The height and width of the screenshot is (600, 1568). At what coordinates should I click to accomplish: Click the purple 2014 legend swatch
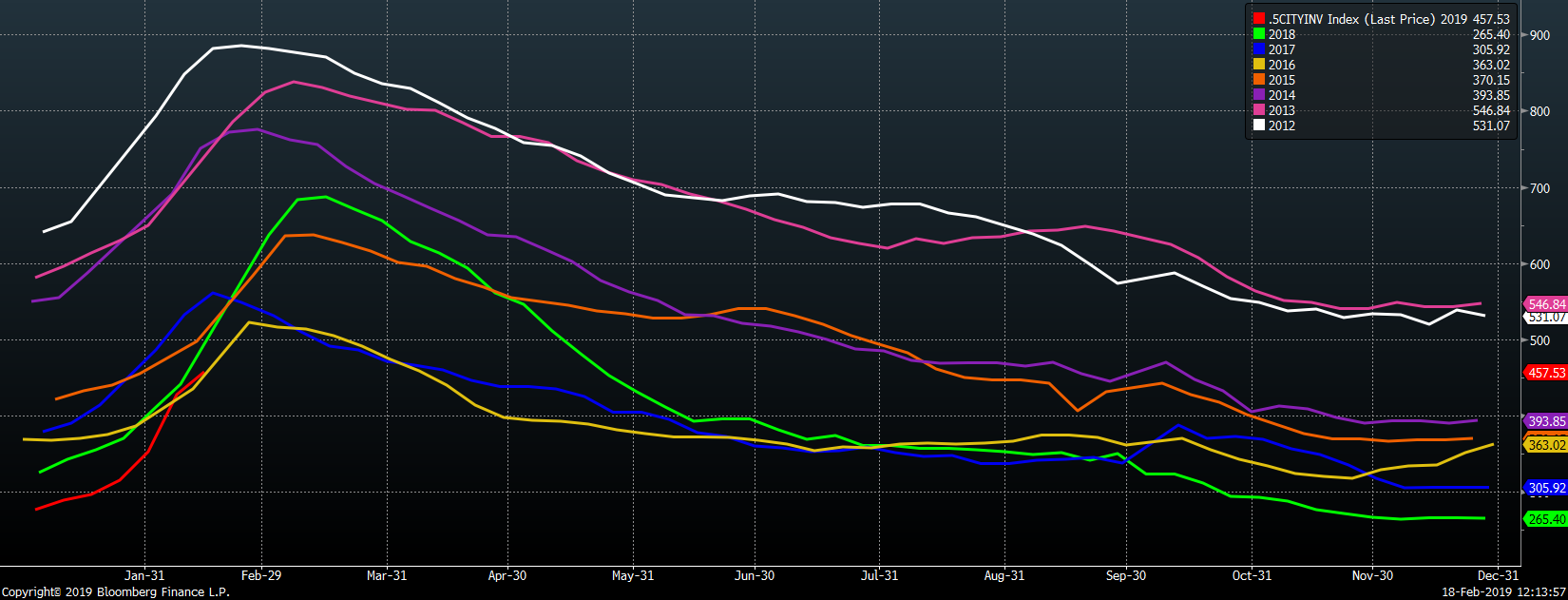point(1259,95)
